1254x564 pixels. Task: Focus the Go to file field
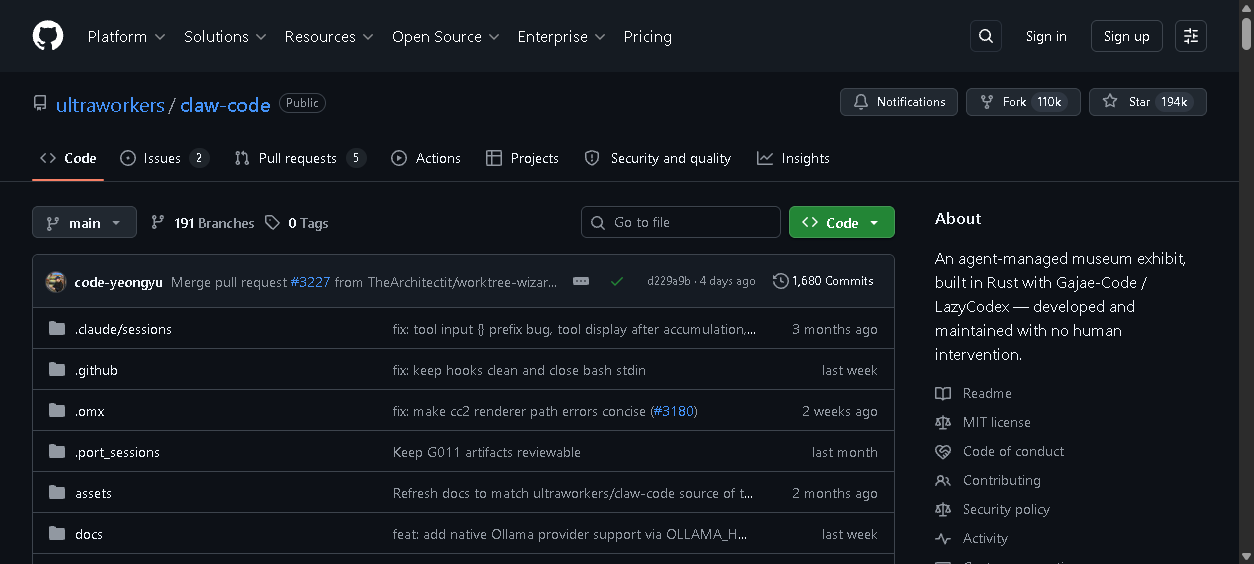(x=681, y=222)
